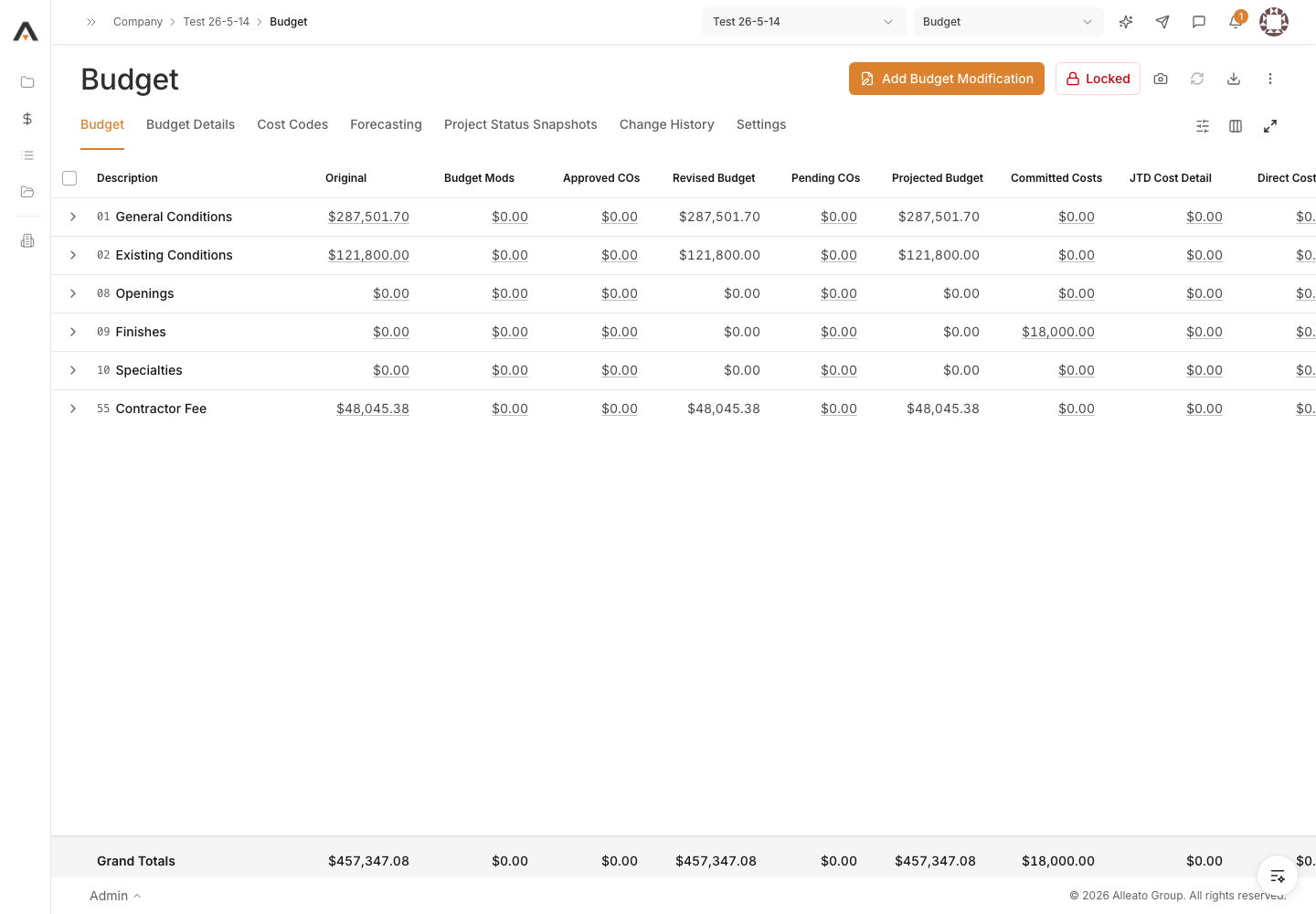This screenshot has height=914, width=1316.
Task: Open the notifications bell
Action: tap(1236, 22)
